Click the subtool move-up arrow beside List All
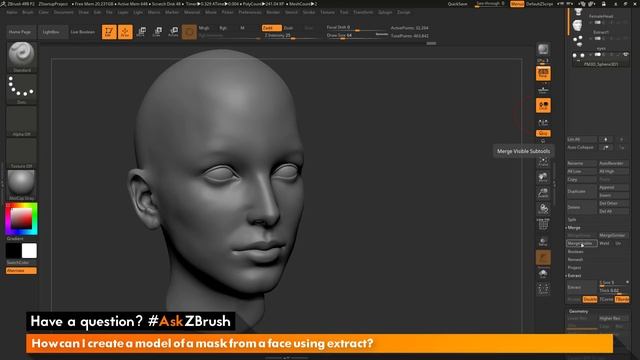 click(606, 139)
